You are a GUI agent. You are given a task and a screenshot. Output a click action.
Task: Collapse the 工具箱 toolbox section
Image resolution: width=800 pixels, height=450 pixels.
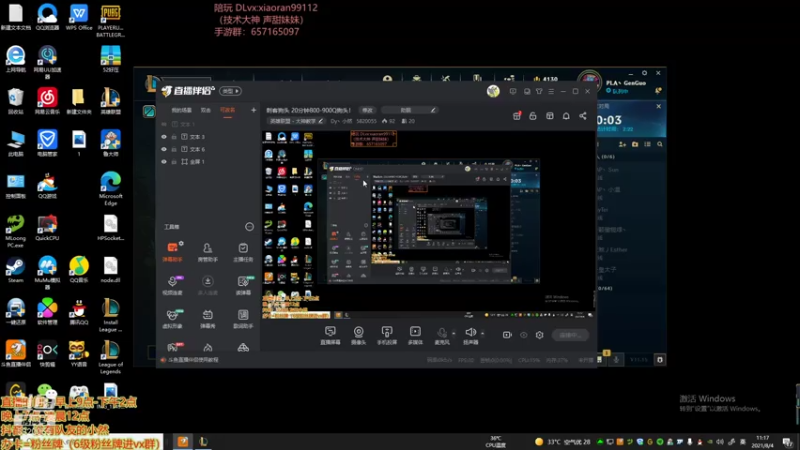[249, 227]
